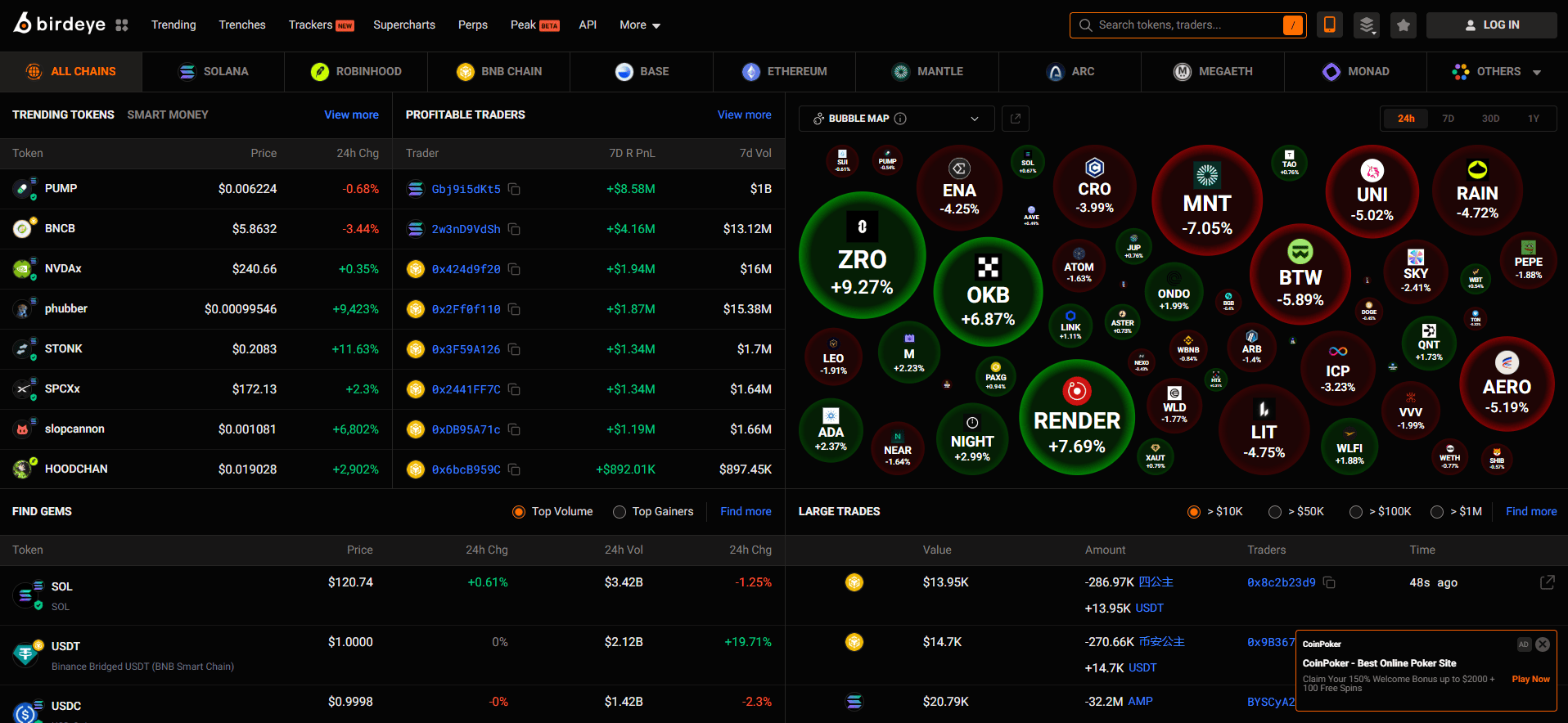Viewport: 1568px width, 723px height.
Task: Click Find more in Large Trades
Action: [x=1531, y=511]
